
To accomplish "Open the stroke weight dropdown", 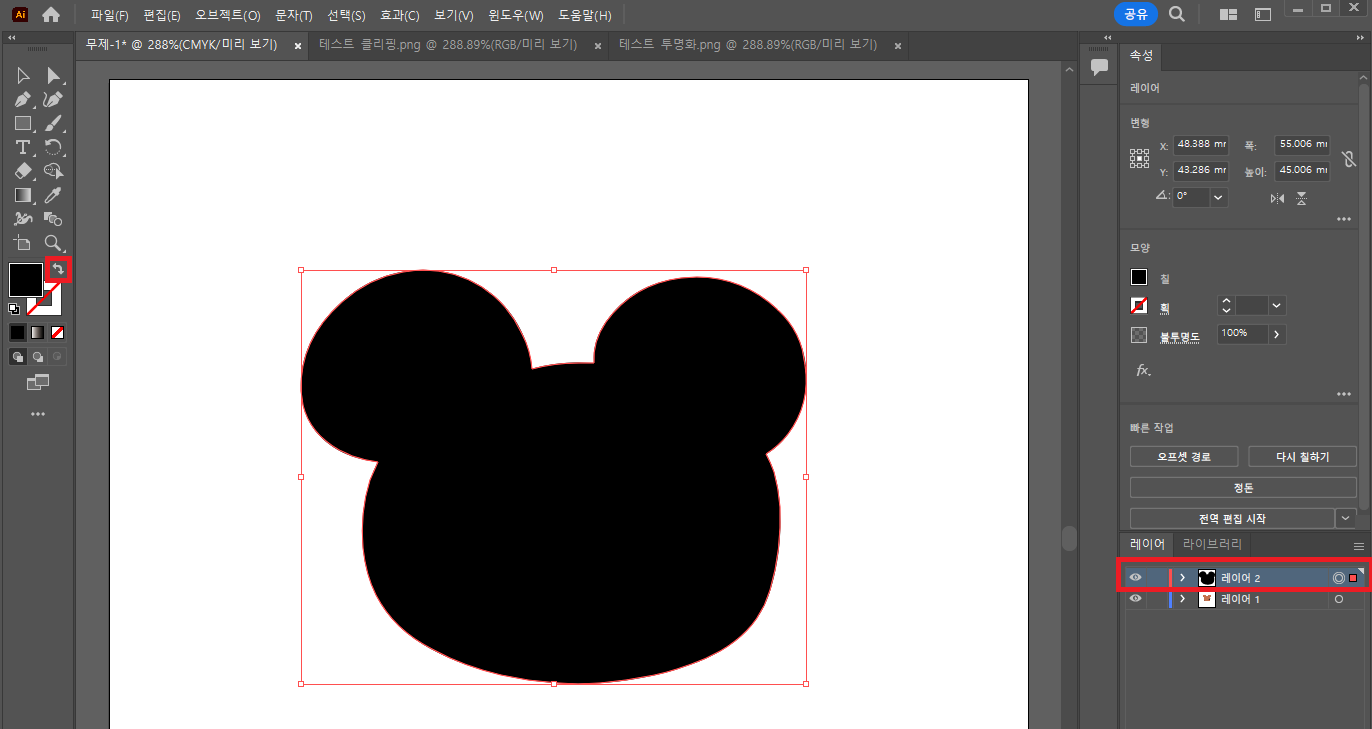I will pyautogui.click(x=1276, y=306).
